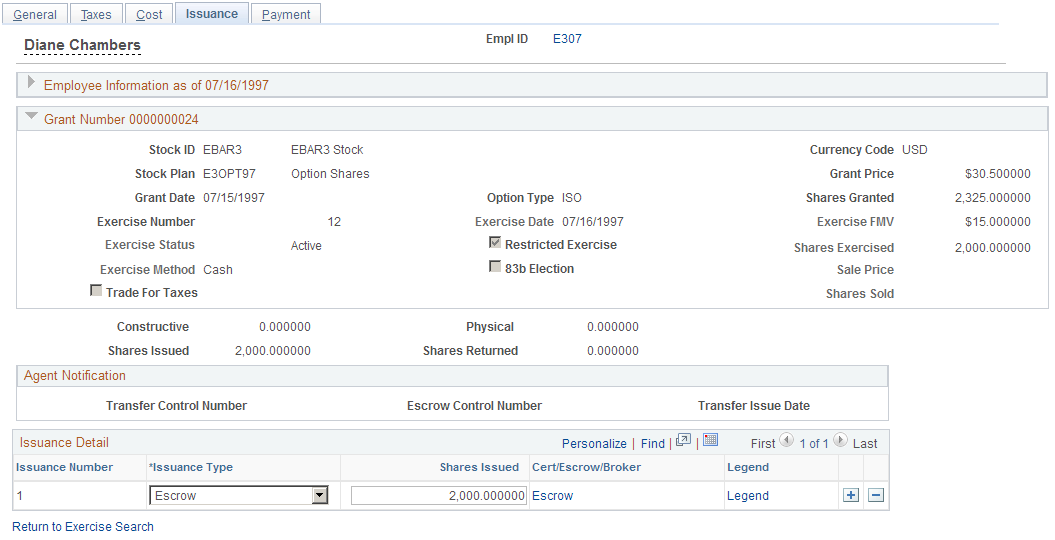The image size is (1055, 540).
Task: Click the Cert/Escrow/Broker column header
Action: [586, 467]
